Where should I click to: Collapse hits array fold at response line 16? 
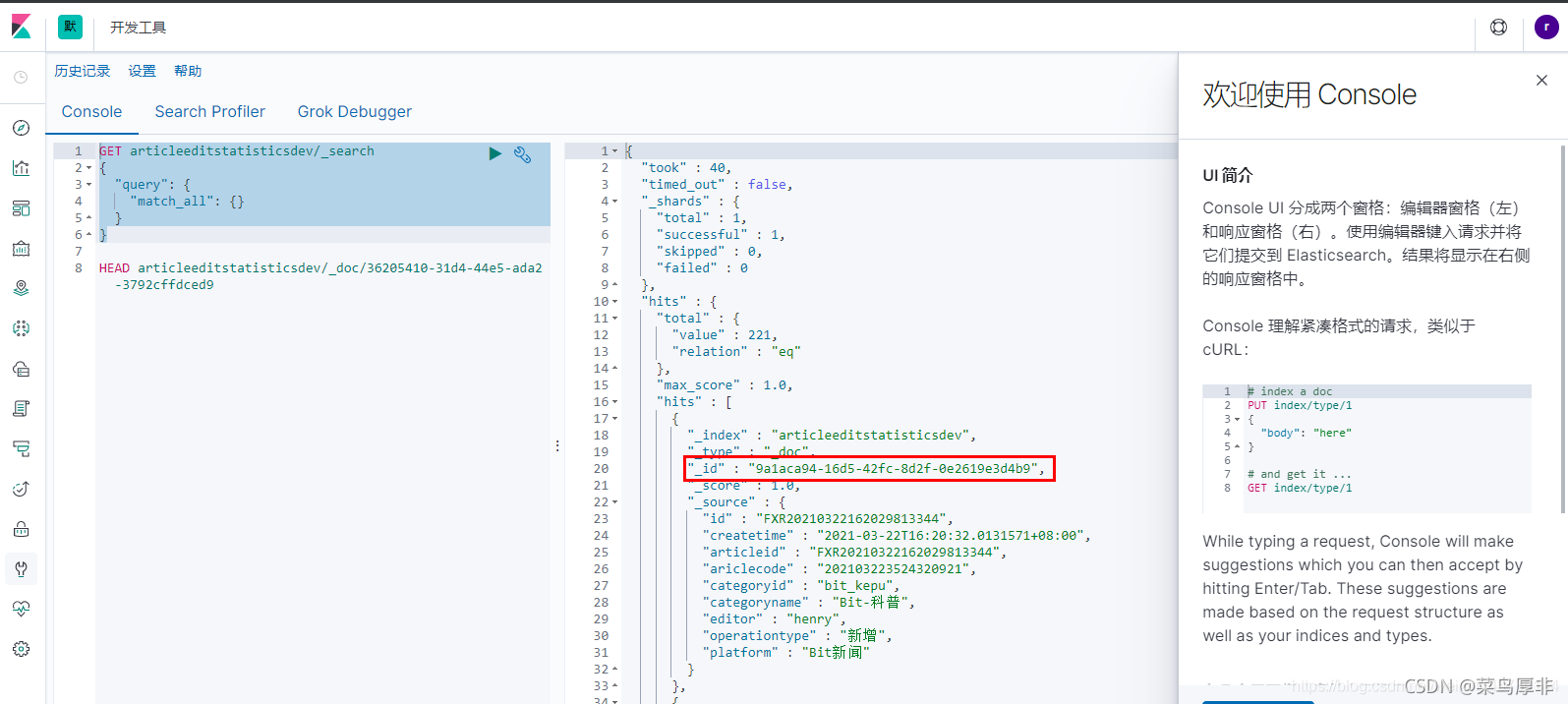pyautogui.click(x=615, y=402)
